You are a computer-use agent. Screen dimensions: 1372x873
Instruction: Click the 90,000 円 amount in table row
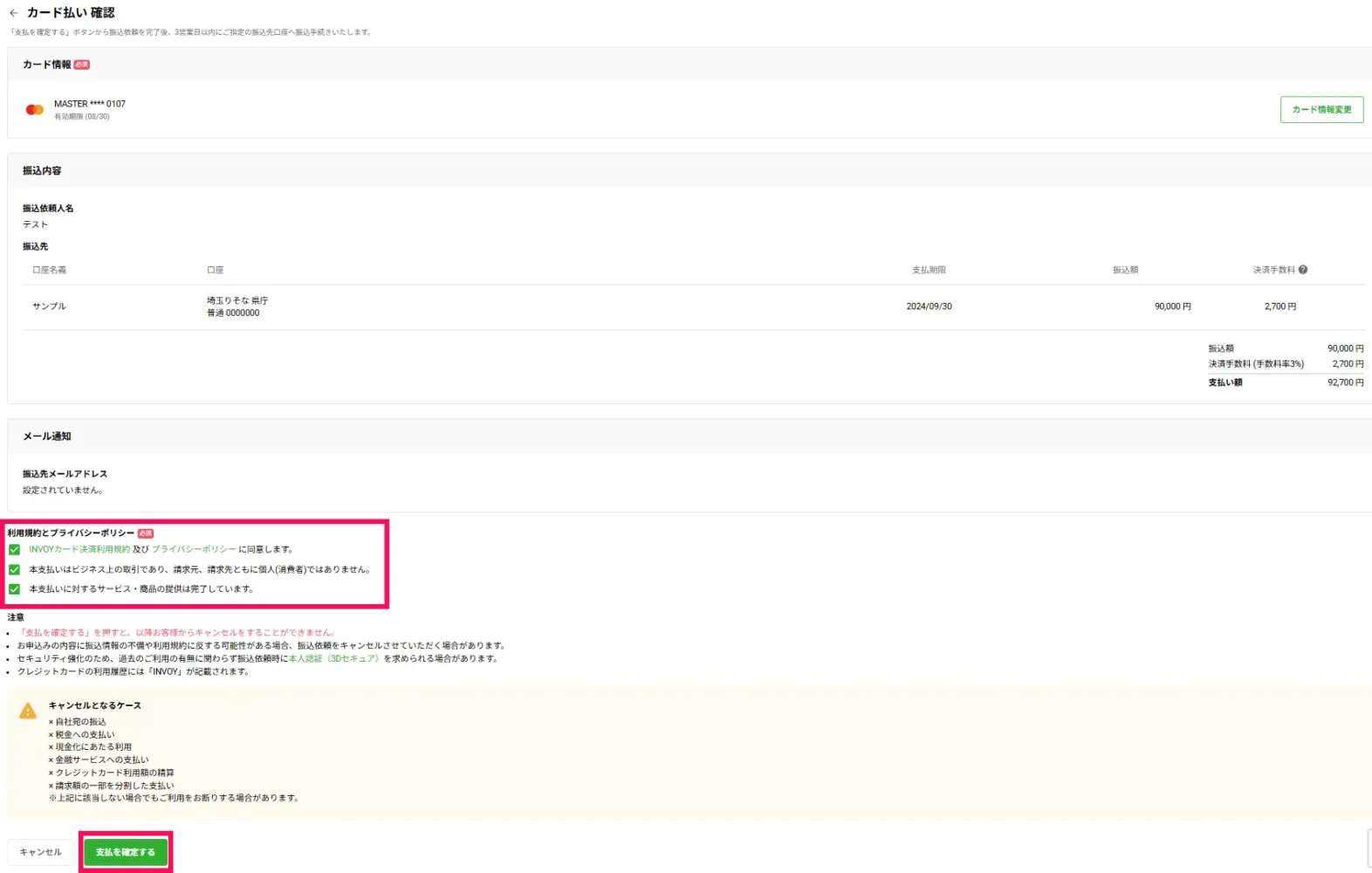(x=1172, y=306)
